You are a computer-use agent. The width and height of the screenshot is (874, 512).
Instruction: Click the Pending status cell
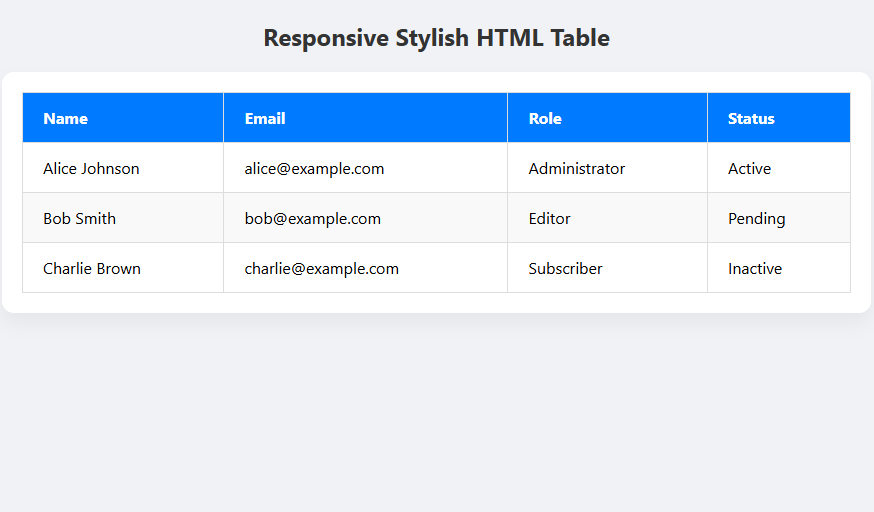click(x=756, y=218)
